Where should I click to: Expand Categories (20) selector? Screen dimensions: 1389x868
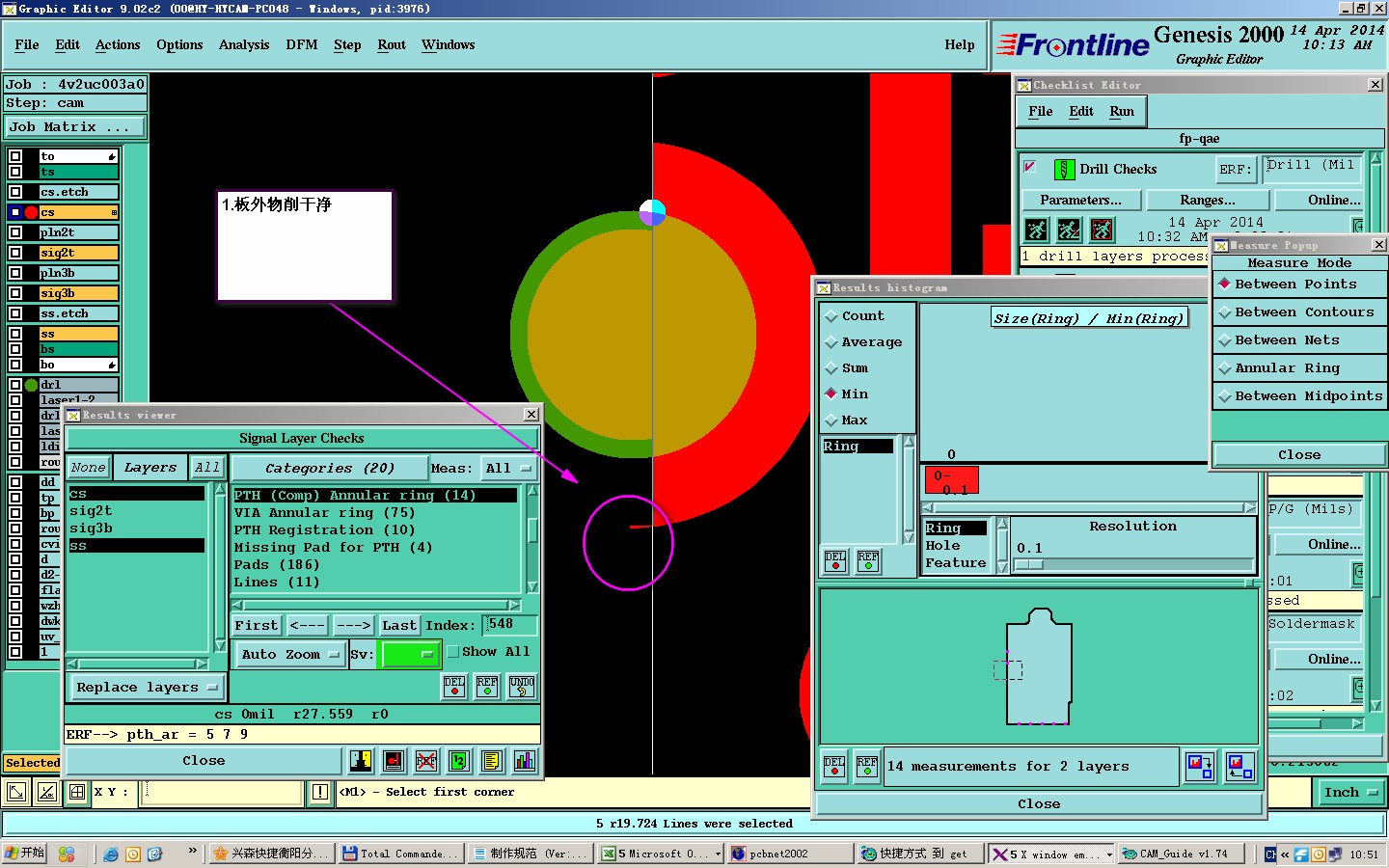coord(330,469)
